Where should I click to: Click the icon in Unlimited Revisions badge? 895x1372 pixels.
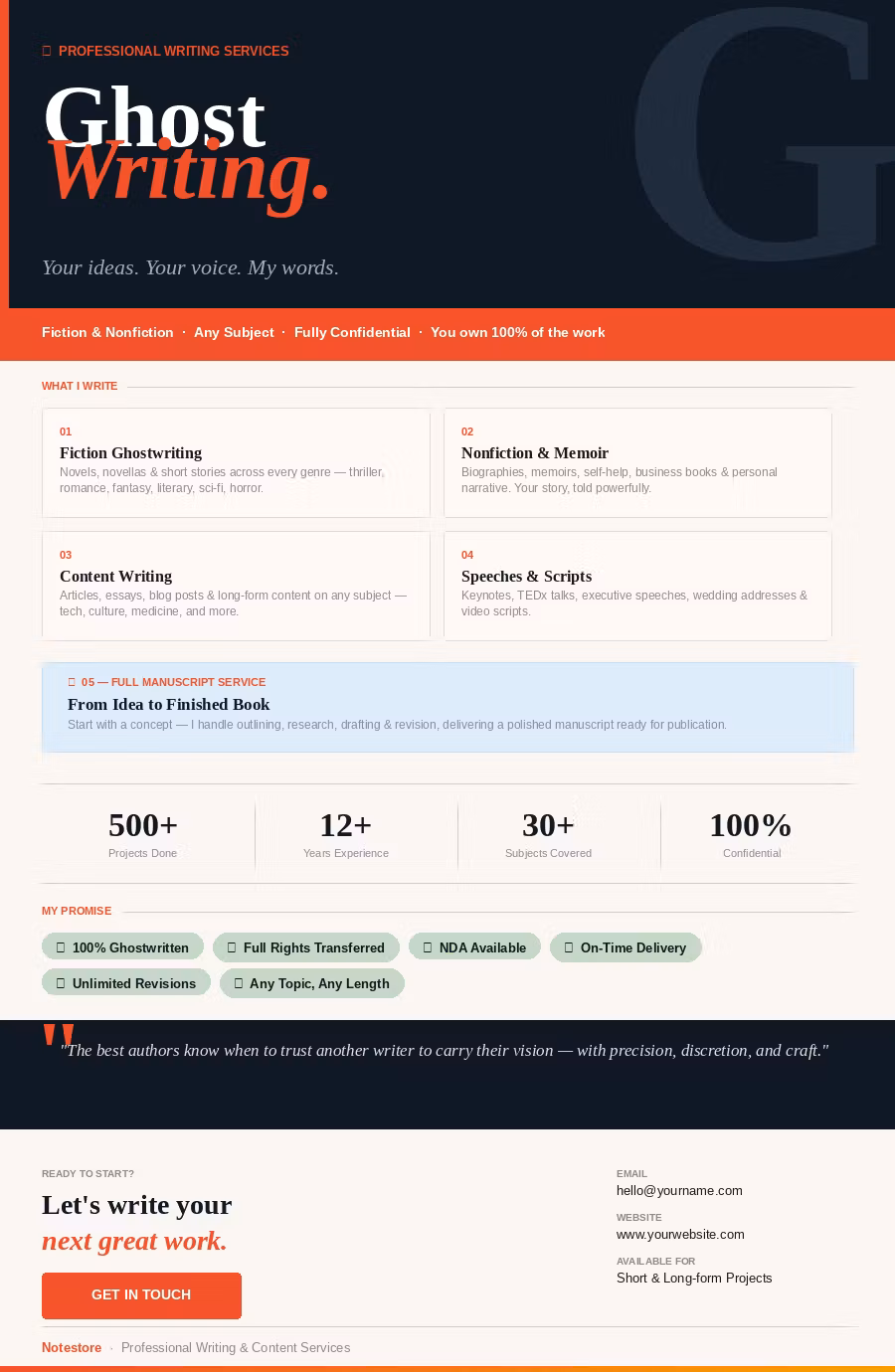tap(61, 984)
